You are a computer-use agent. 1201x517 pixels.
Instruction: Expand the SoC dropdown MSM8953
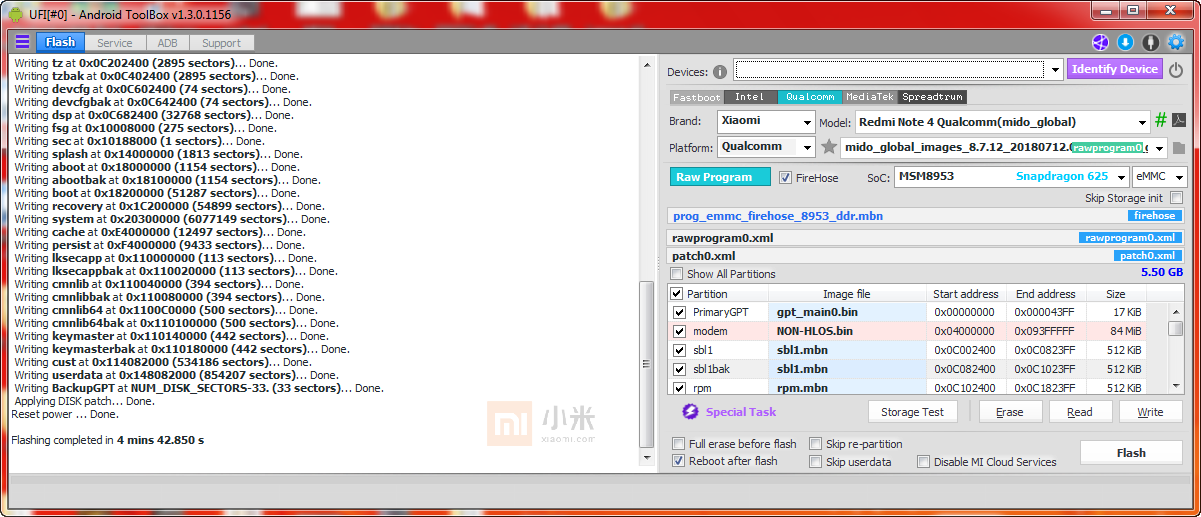(x=1121, y=176)
